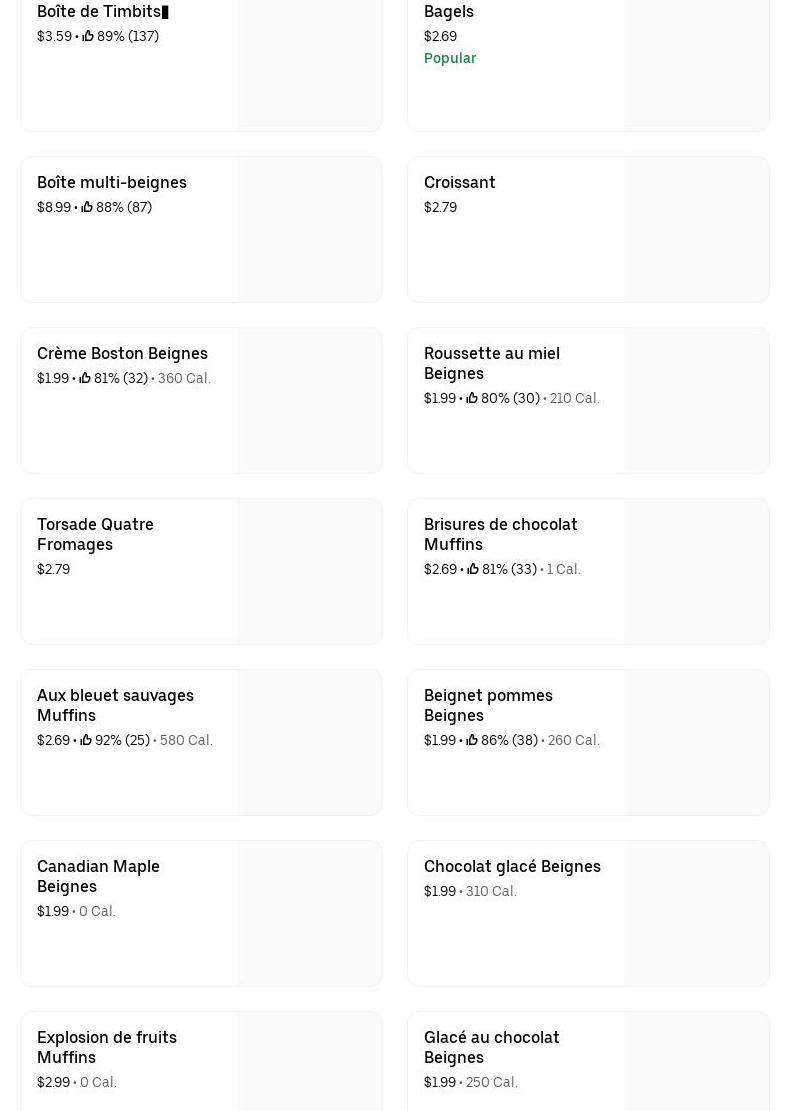Click the Croissant image placeholder
Viewport: 804px width, 1111px height.
696,229
